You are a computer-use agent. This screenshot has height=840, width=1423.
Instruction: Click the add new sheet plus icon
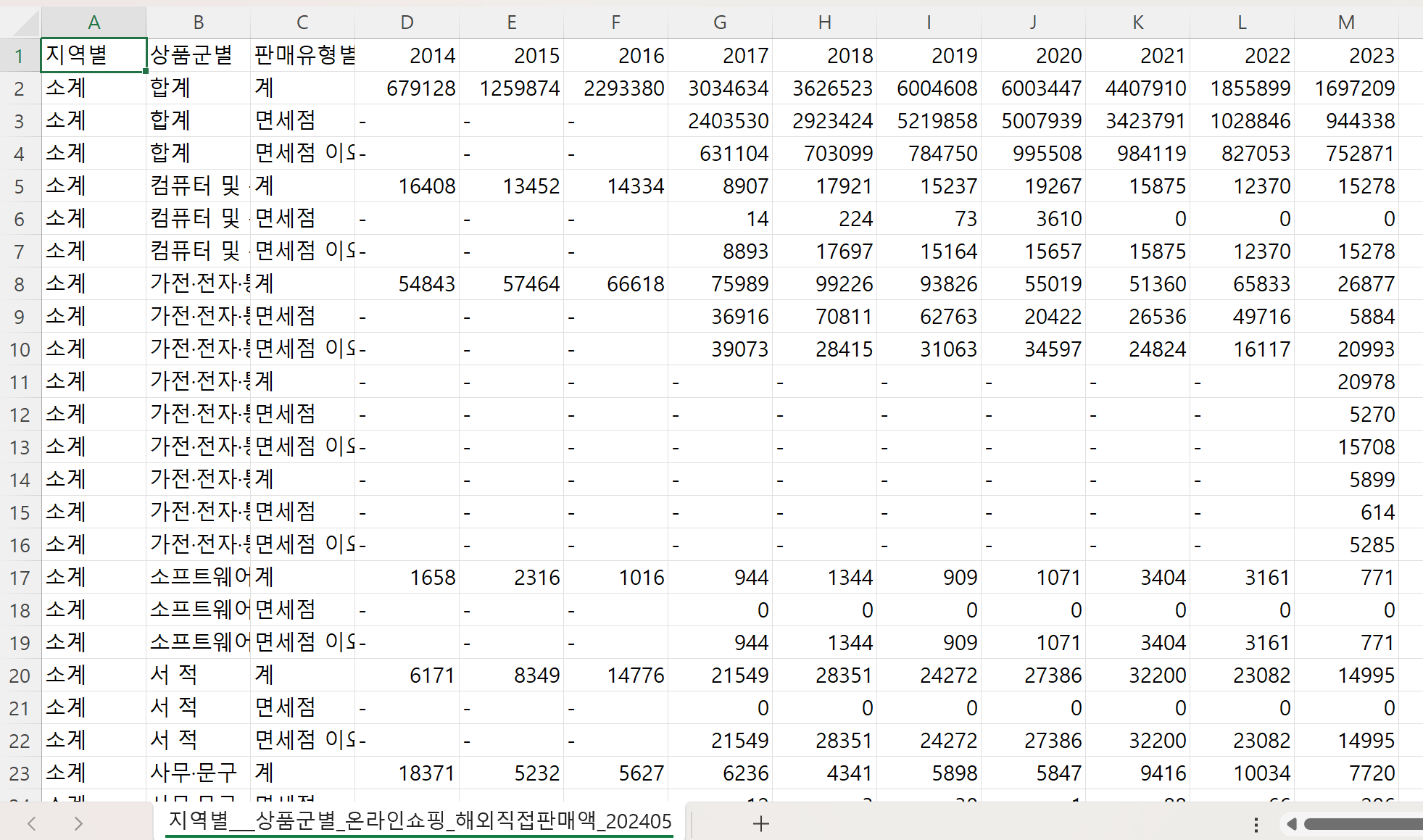(760, 823)
